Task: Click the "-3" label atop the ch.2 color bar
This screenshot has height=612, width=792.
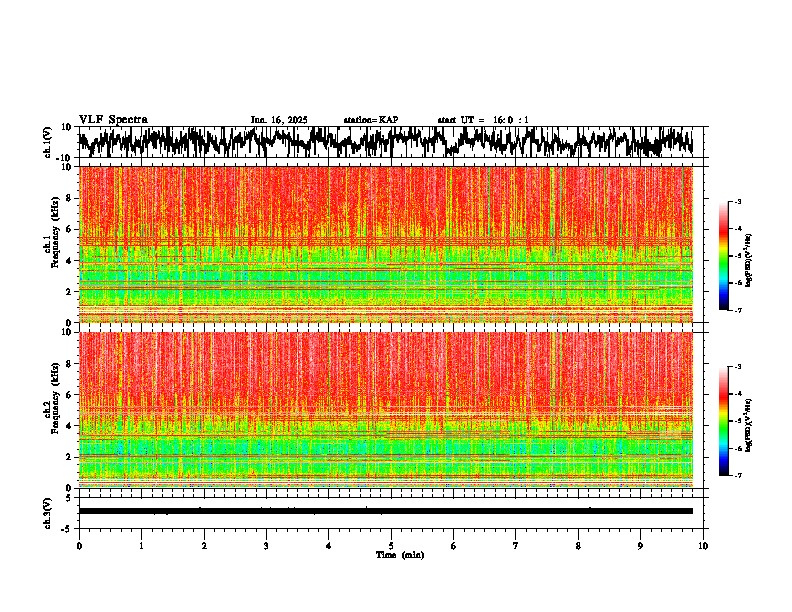Action: pyautogui.click(x=737, y=367)
